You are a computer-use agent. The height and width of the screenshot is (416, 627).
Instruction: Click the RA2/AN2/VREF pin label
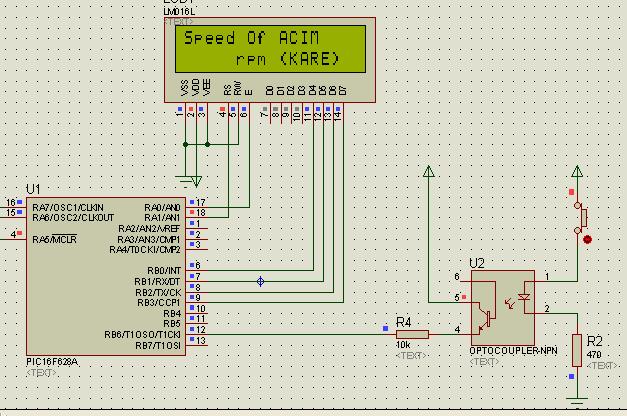(x=149, y=228)
